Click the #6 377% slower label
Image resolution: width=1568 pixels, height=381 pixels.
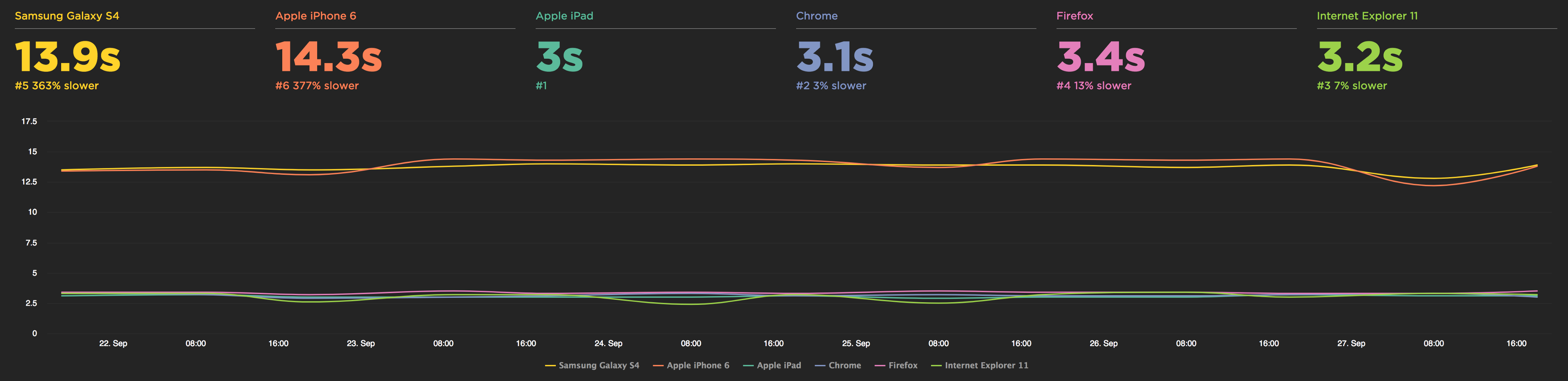(x=317, y=85)
